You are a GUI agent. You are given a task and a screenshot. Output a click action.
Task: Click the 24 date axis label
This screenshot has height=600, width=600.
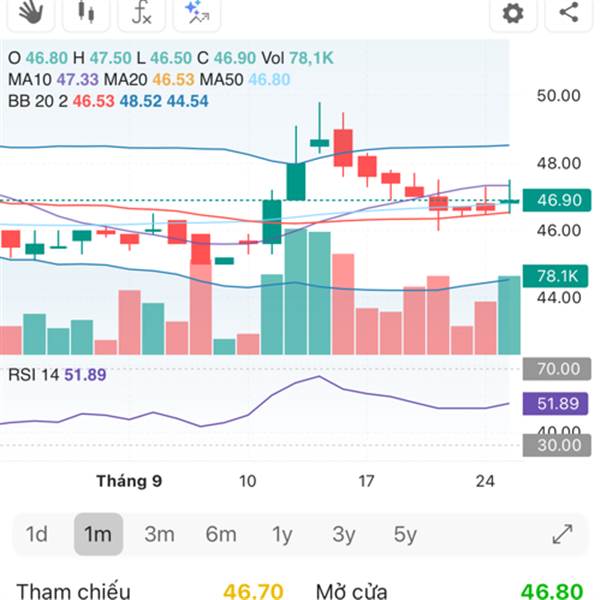485,481
